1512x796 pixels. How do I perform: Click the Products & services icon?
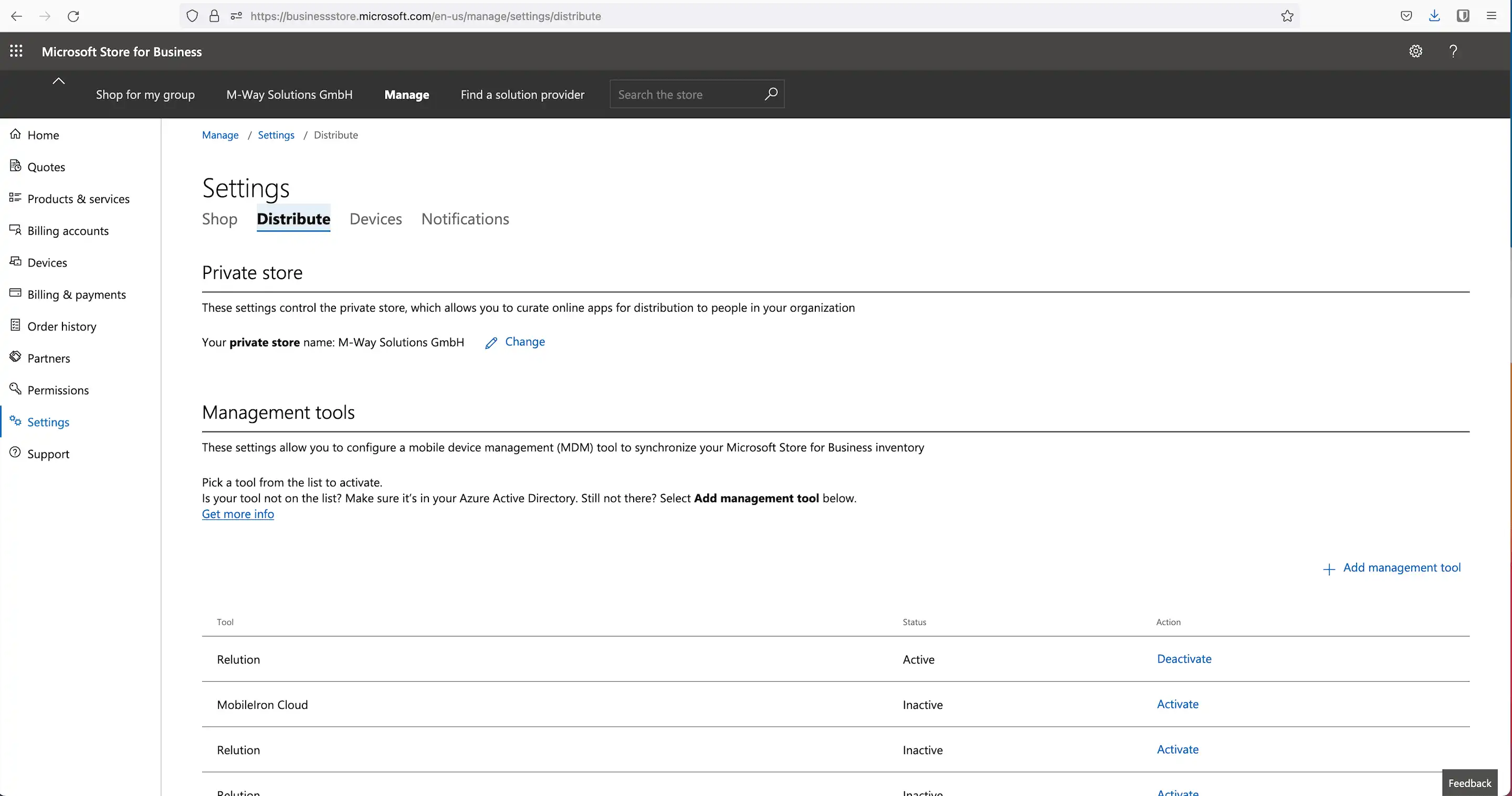(x=15, y=197)
